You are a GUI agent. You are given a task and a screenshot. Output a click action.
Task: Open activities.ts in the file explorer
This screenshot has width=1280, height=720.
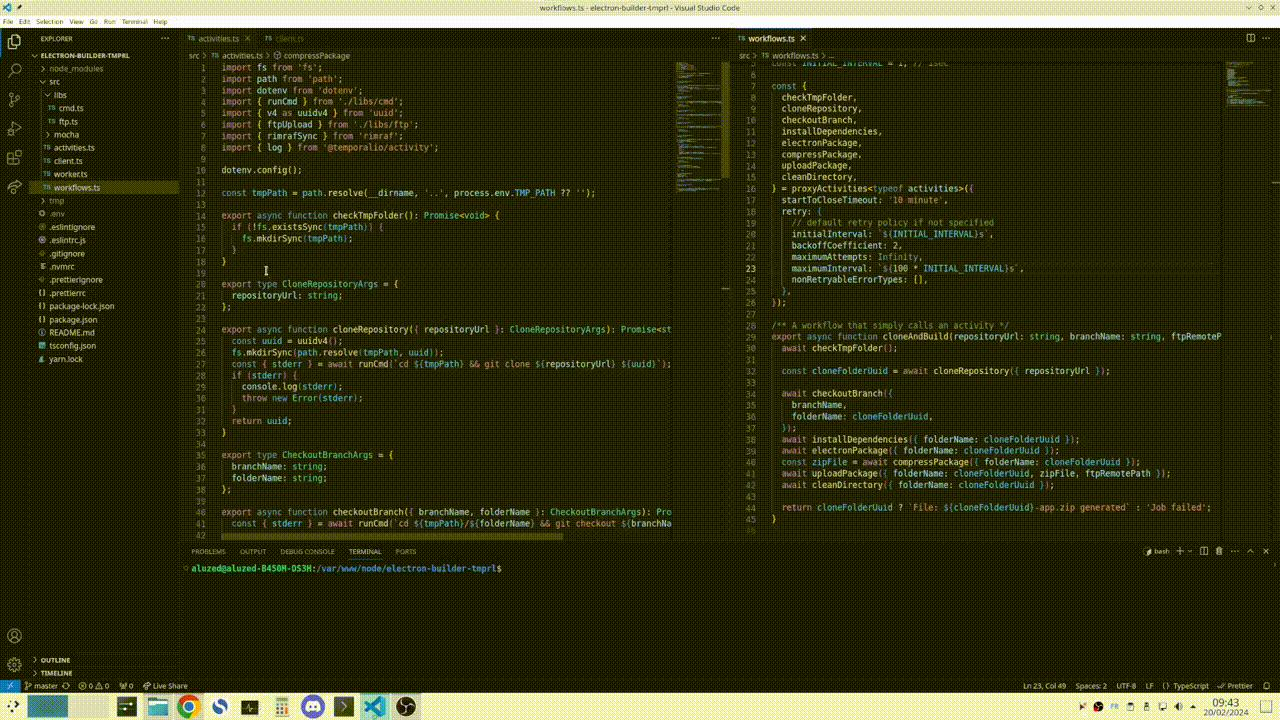pos(74,147)
